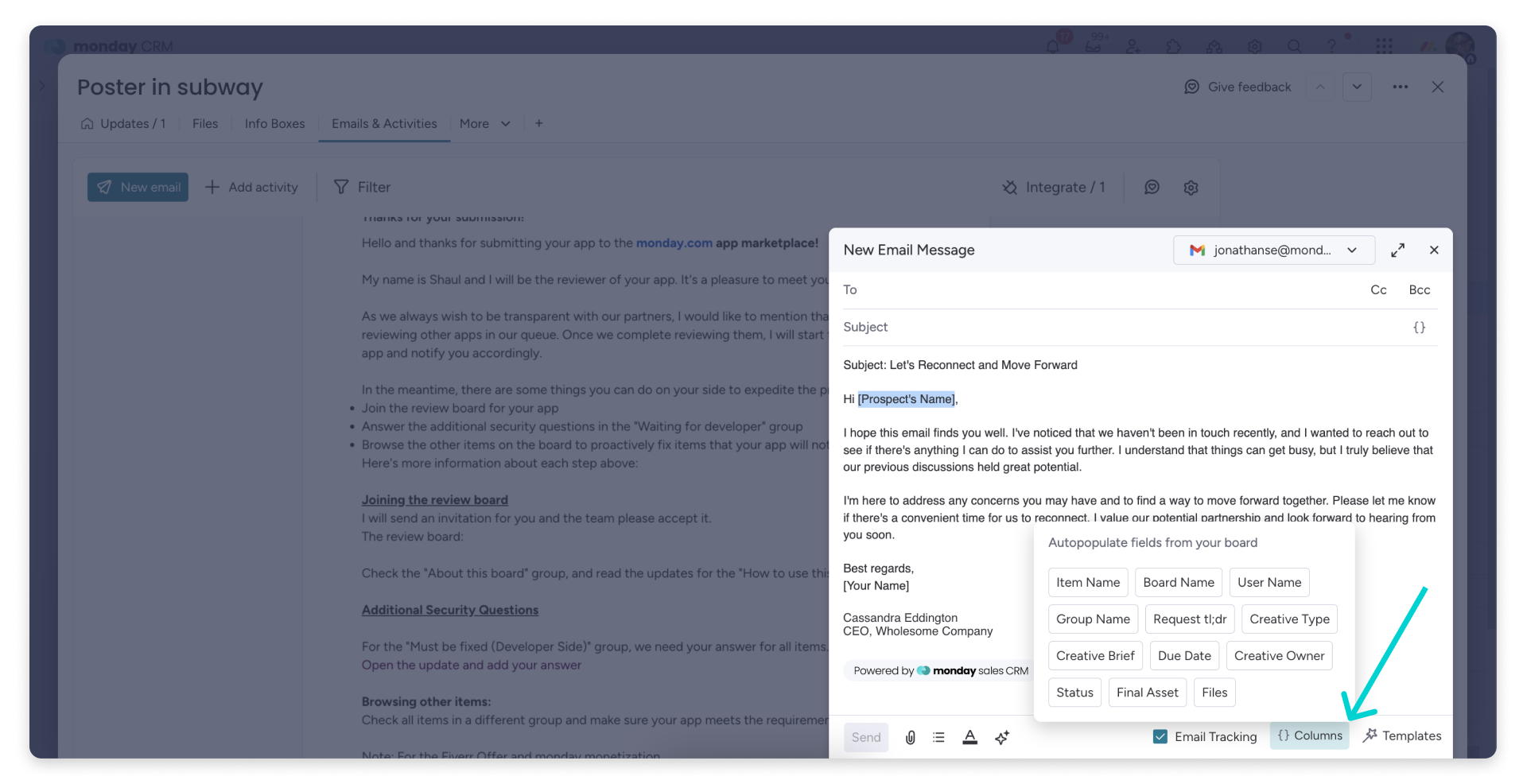This screenshot has width=1527, height=784.
Task: Add Cc recipients
Action: coord(1378,289)
